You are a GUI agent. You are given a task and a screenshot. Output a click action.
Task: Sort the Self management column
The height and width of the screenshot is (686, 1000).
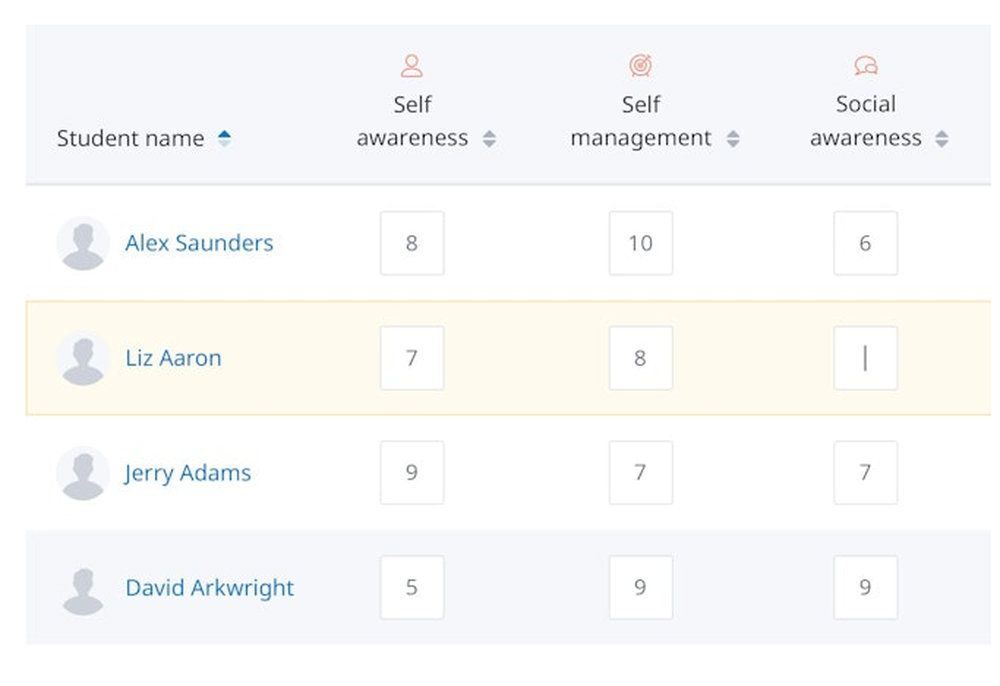(733, 139)
